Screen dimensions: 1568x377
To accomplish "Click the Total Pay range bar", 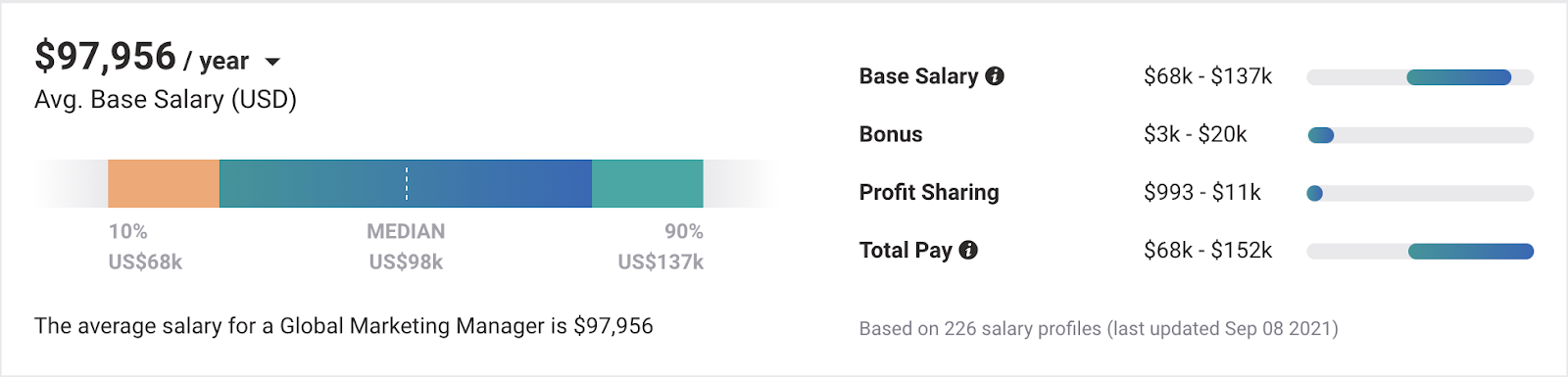I will click(1420, 251).
